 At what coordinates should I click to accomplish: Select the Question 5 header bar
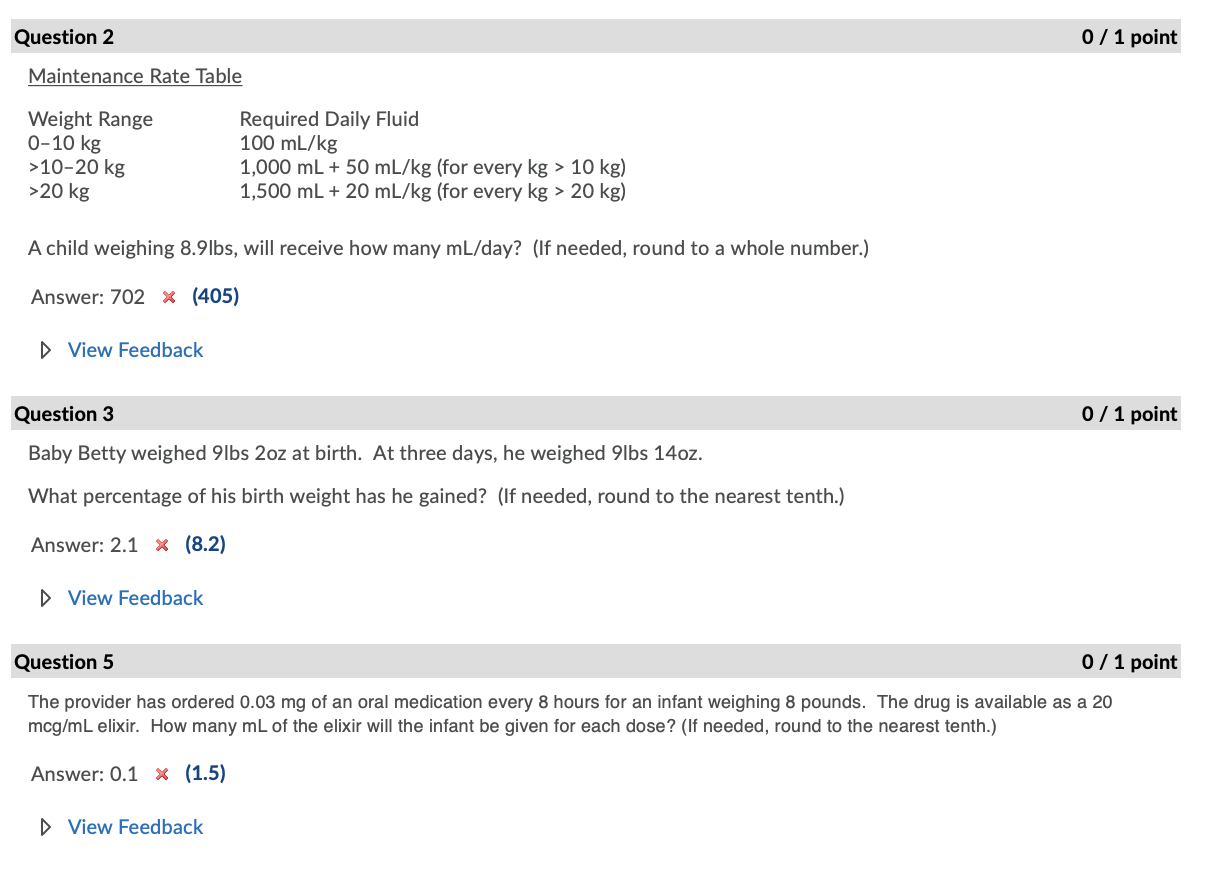(x=596, y=662)
